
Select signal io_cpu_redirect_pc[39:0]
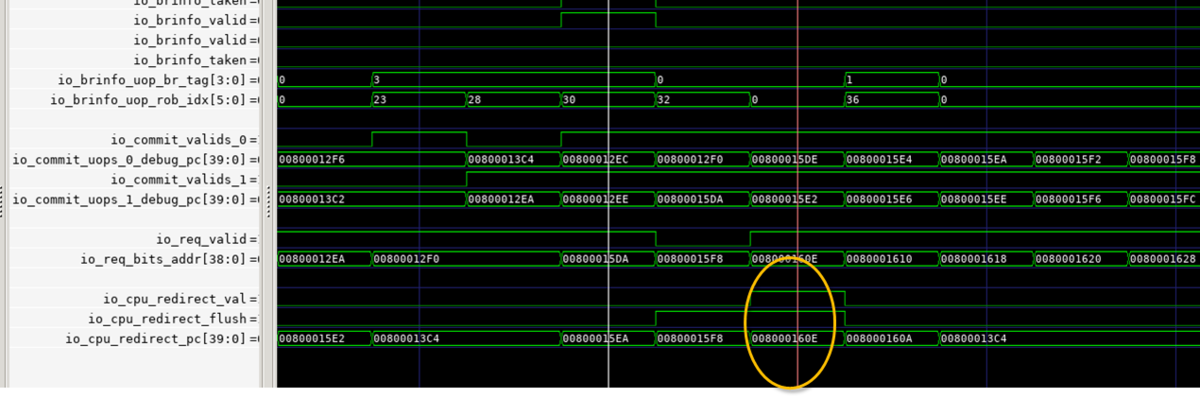[x=163, y=339]
